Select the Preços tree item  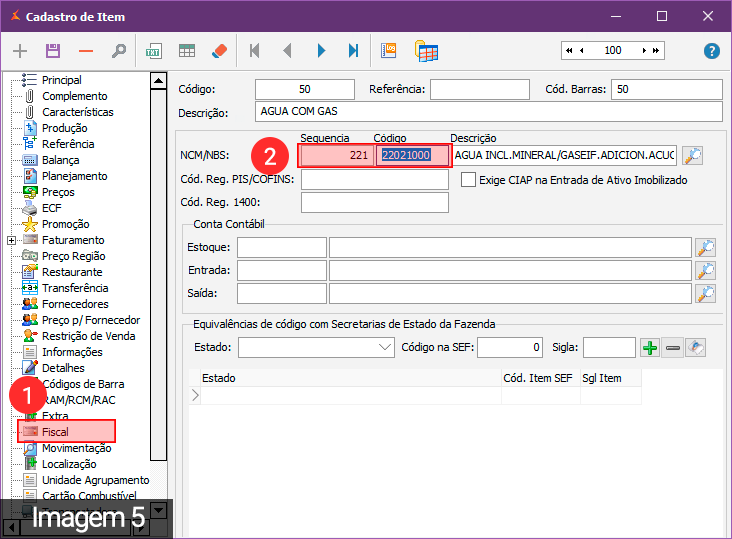click(x=58, y=192)
